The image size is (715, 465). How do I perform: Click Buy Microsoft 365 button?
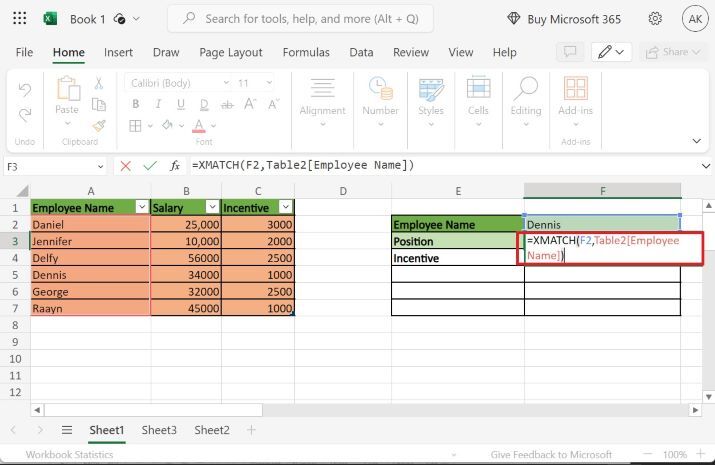click(564, 19)
